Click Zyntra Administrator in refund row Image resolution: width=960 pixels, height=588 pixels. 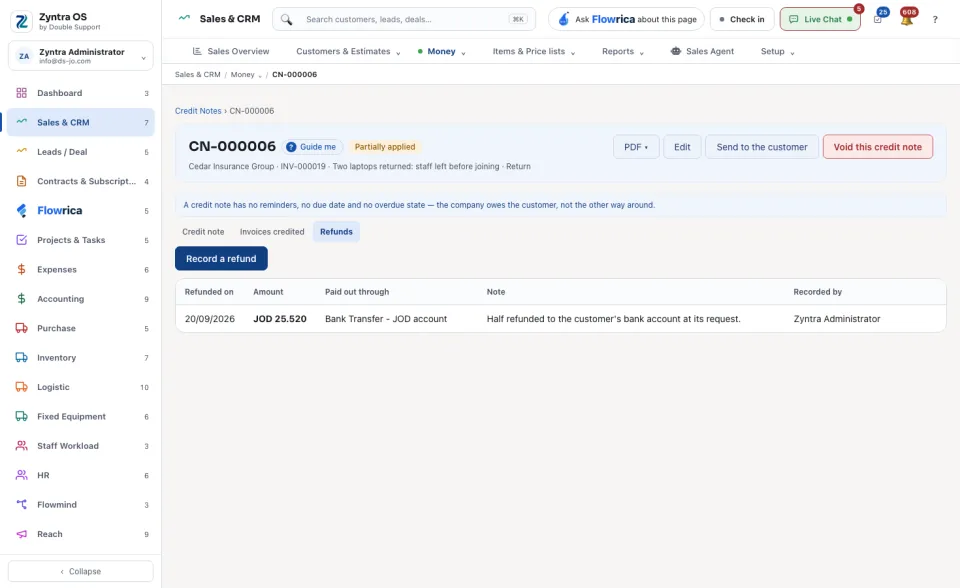click(x=837, y=318)
